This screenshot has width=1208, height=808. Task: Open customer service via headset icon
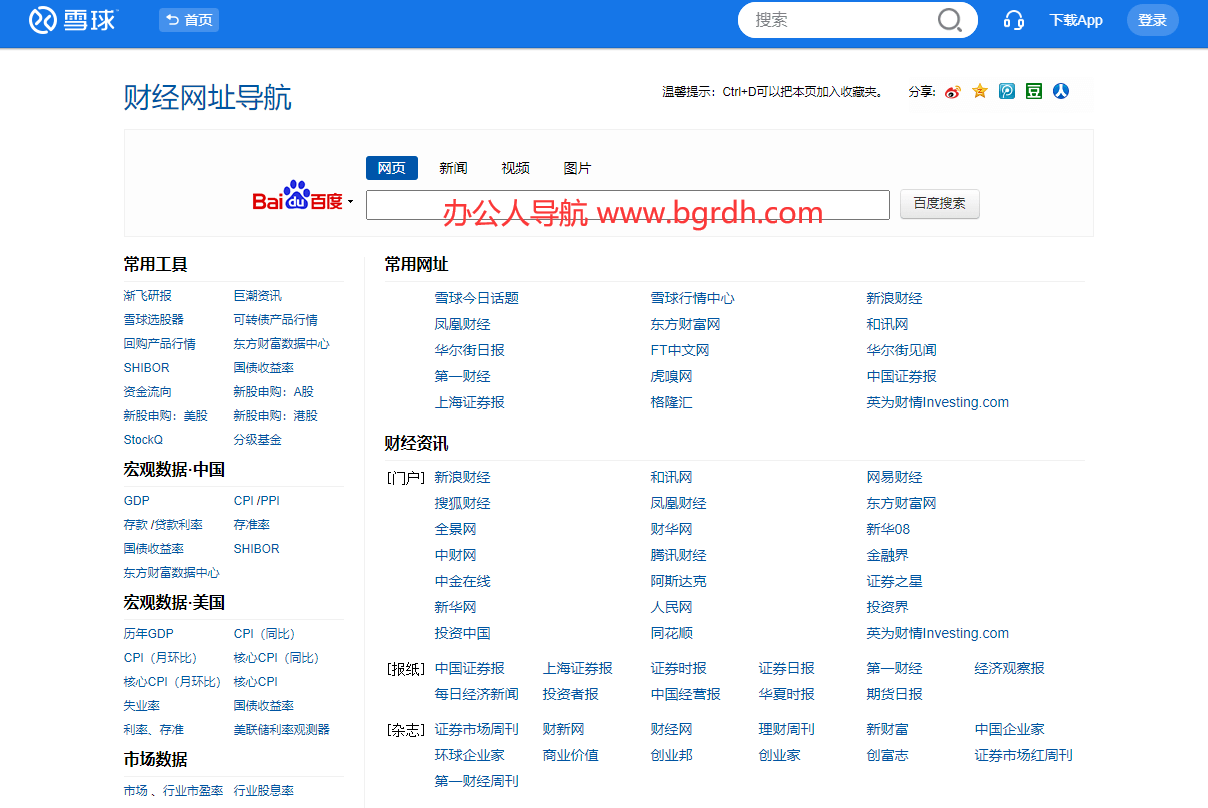point(1013,20)
